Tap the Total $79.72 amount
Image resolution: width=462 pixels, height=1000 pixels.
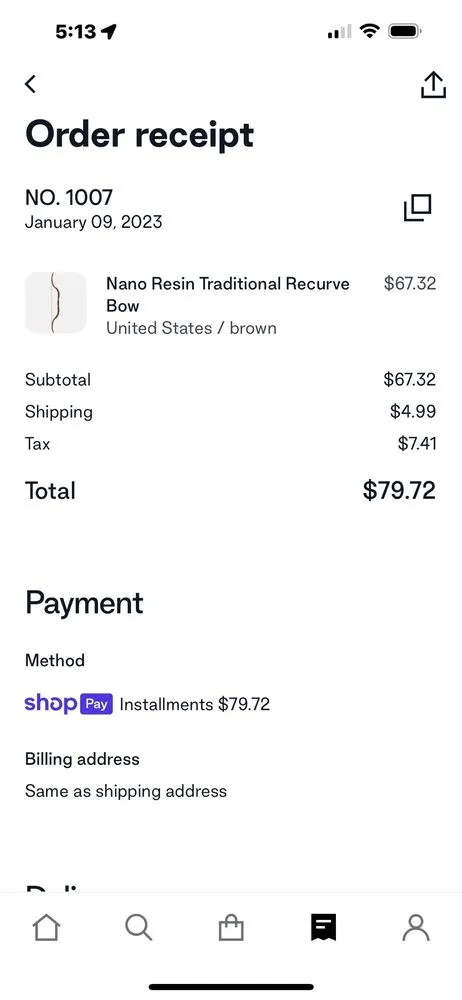click(x=399, y=490)
